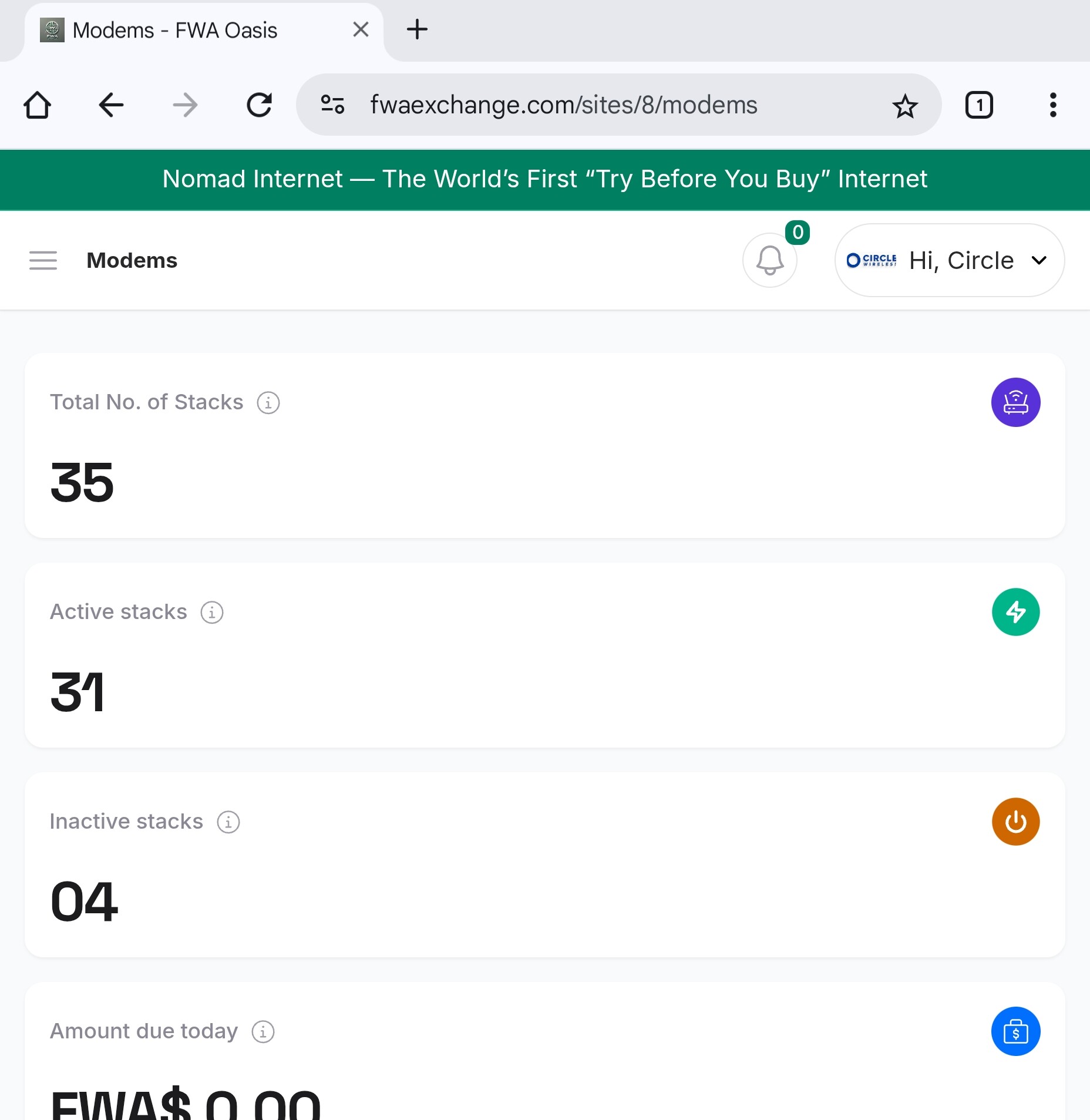This screenshot has height=1120, width=1090.
Task: Select the Modems - FWA Oasis tab
Action: click(x=175, y=30)
